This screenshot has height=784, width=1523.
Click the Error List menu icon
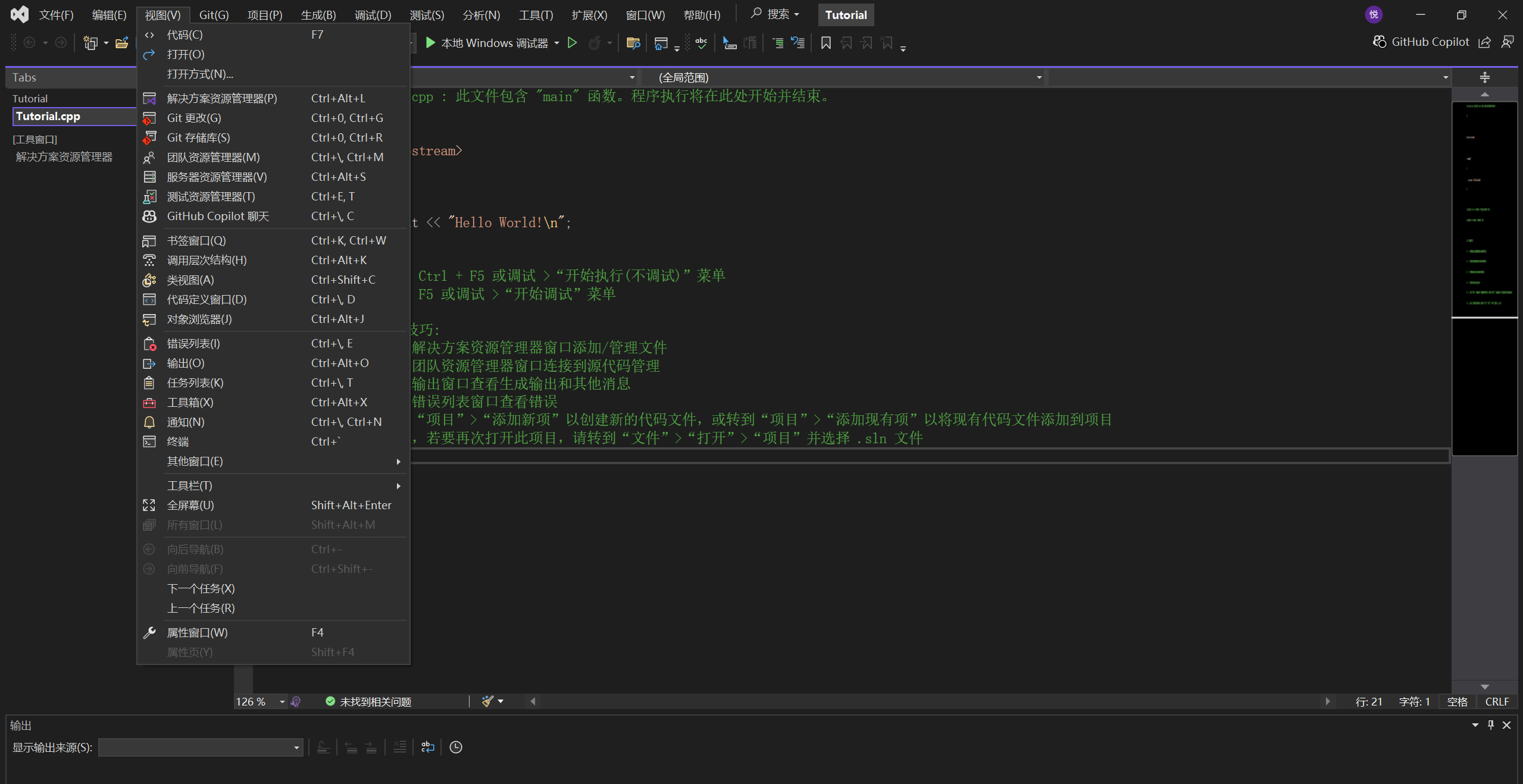(x=149, y=343)
